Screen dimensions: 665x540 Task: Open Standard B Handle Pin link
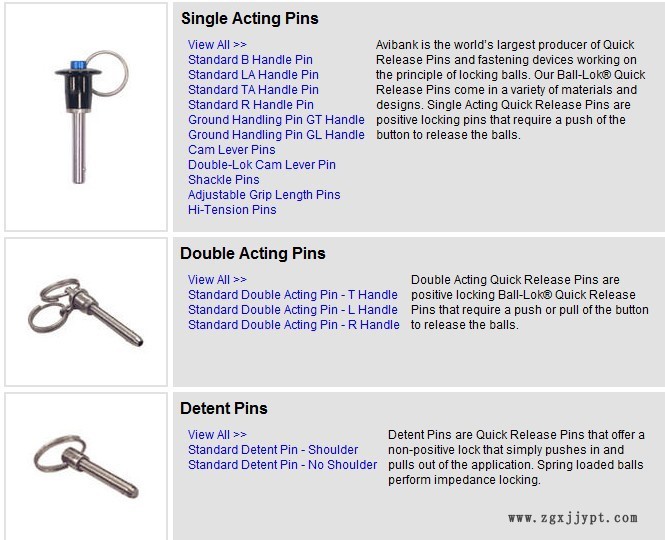click(x=250, y=60)
